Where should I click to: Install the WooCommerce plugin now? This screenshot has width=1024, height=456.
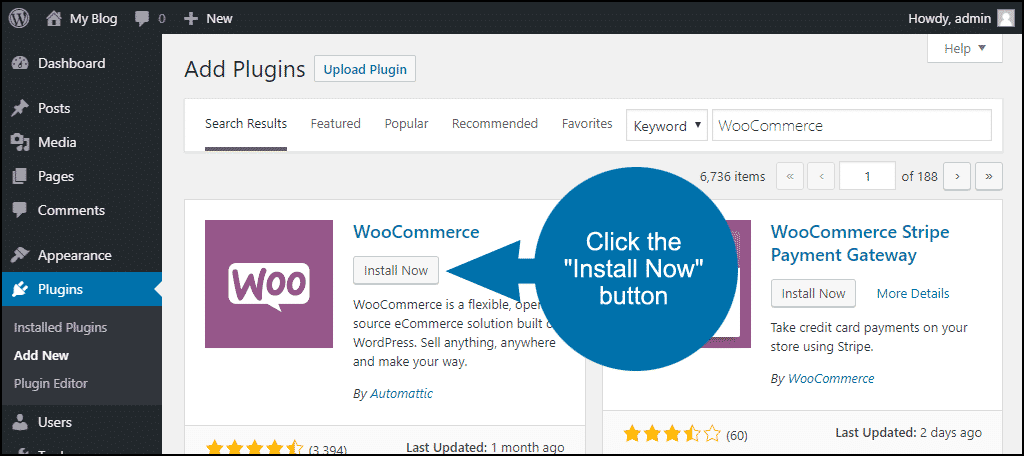pyautogui.click(x=396, y=270)
